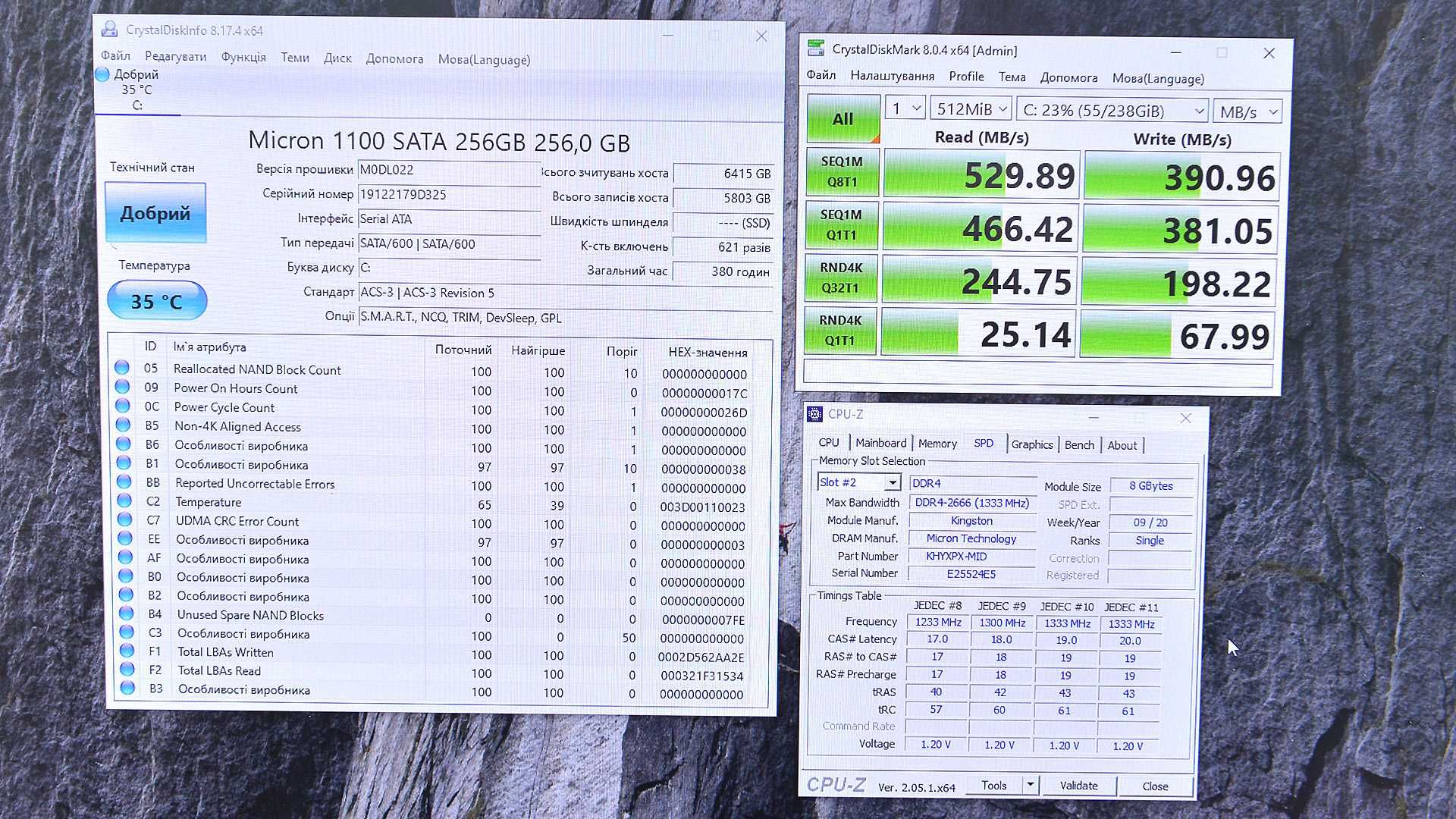Click the CPU-Z Memory tab icon
Viewport: 1456px width, 819px height.
[937, 444]
